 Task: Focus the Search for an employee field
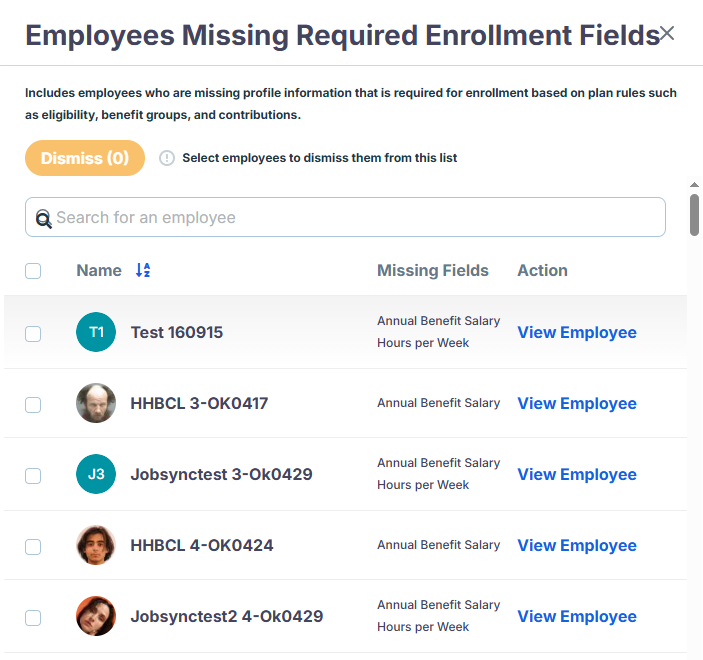pos(345,217)
